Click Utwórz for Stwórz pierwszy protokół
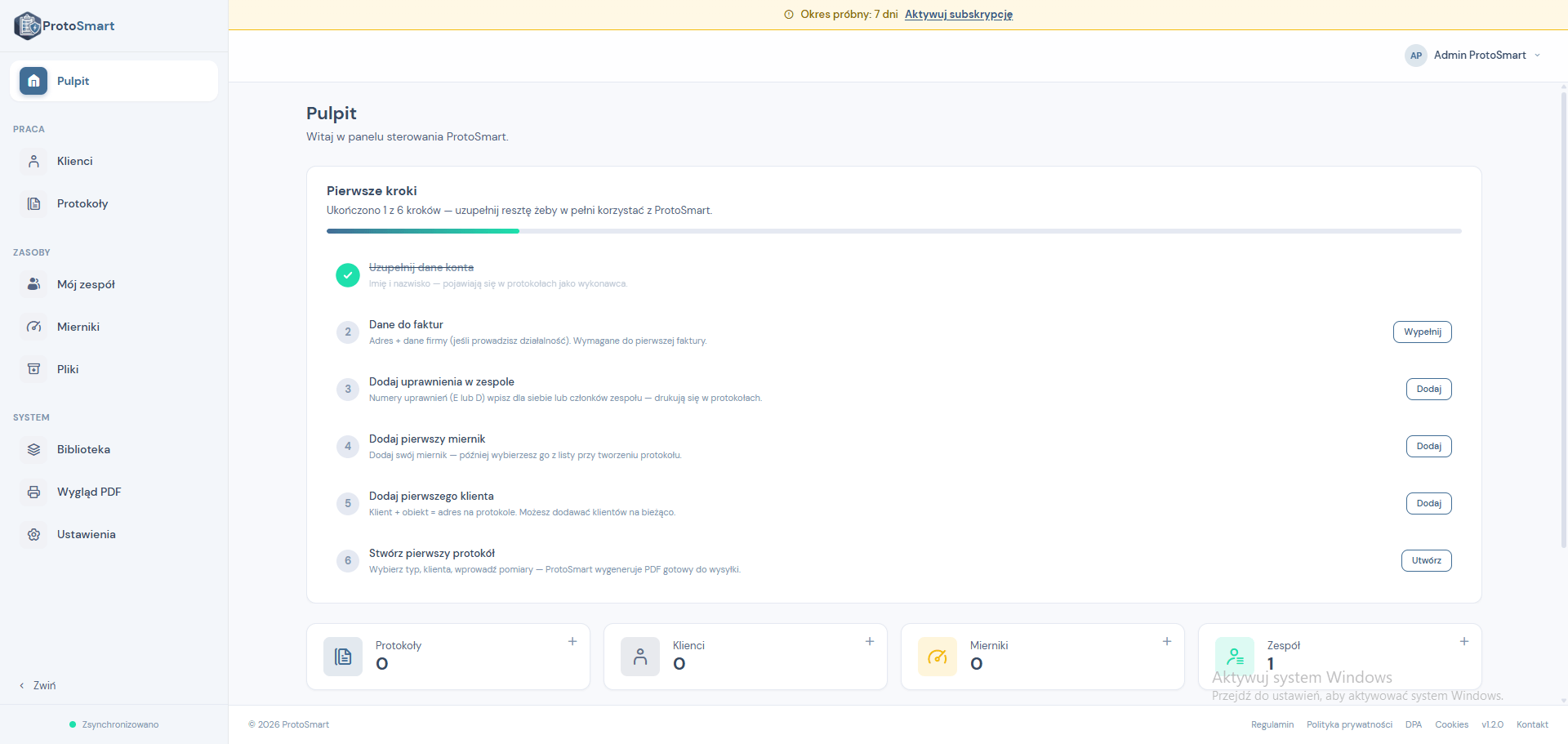This screenshot has width=1568, height=744. point(1427,561)
